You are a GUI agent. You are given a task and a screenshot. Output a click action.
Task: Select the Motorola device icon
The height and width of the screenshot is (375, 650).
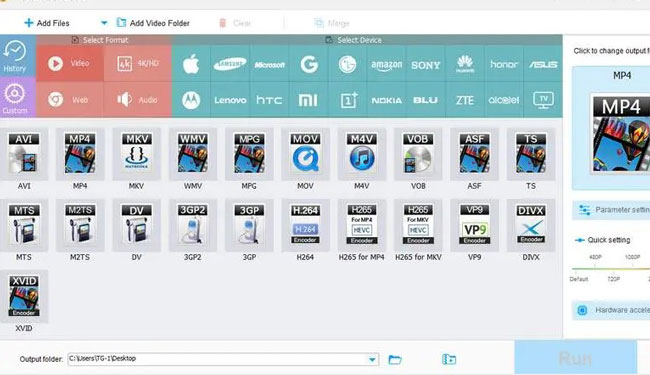tap(191, 100)
